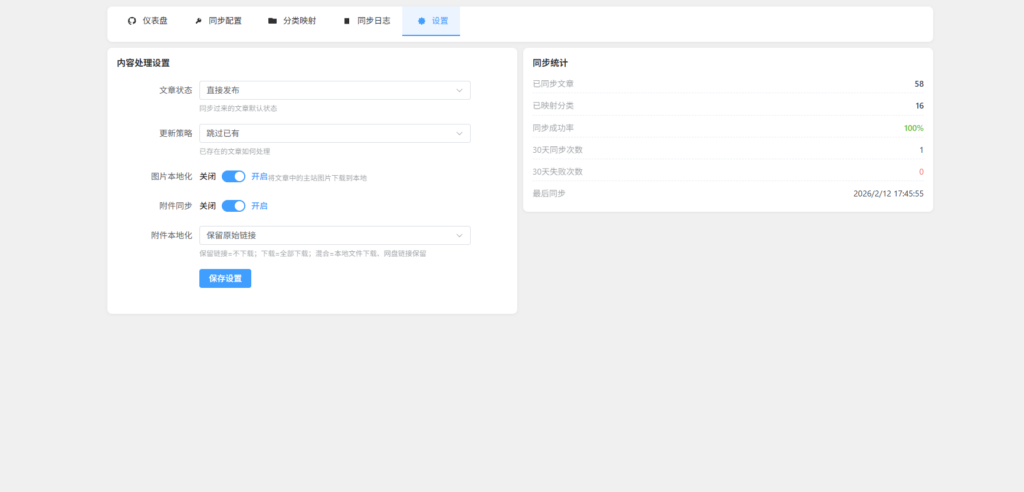Click the 关闭 label for 附件同步
The height and width of the screenshot is (492, 1024).
[x=208, y=206]
